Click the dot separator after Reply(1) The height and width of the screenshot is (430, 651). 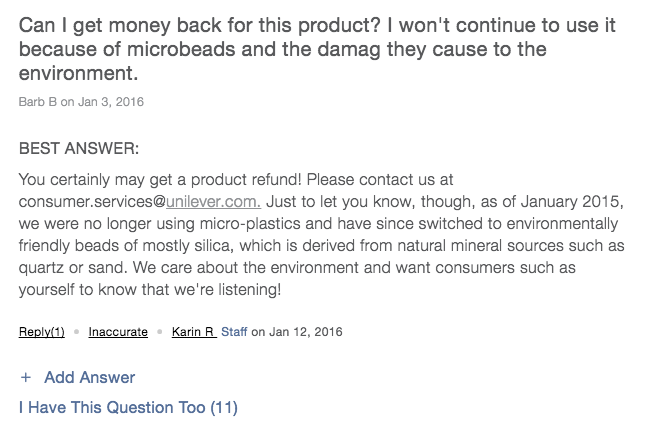tap(77, 332)
